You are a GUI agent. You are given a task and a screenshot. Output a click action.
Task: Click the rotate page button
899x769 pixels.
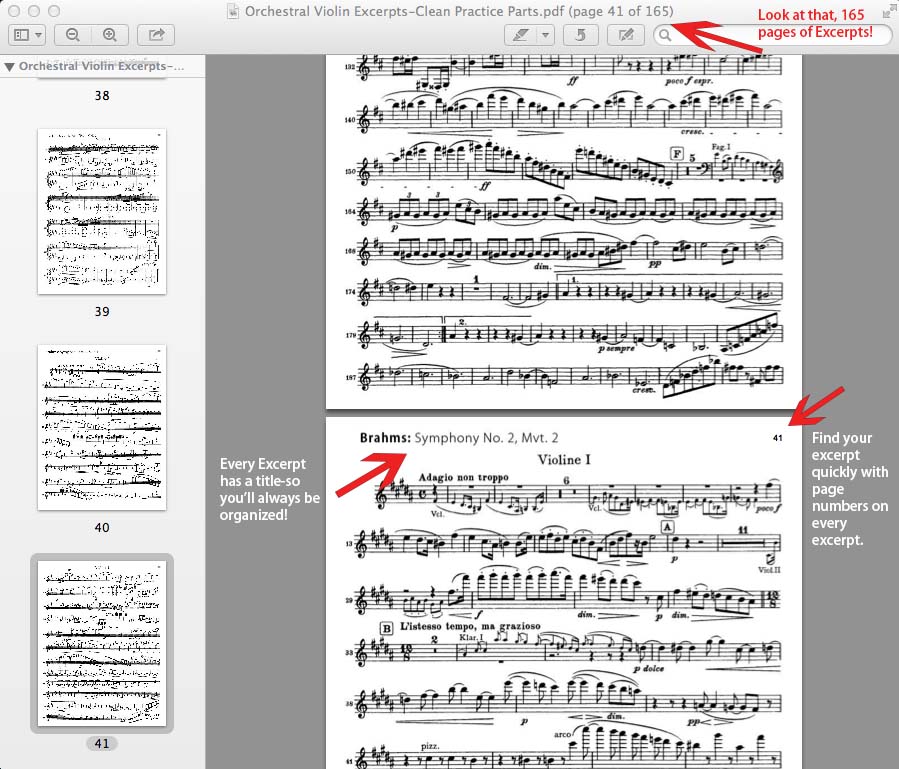[x=580, y=35]
